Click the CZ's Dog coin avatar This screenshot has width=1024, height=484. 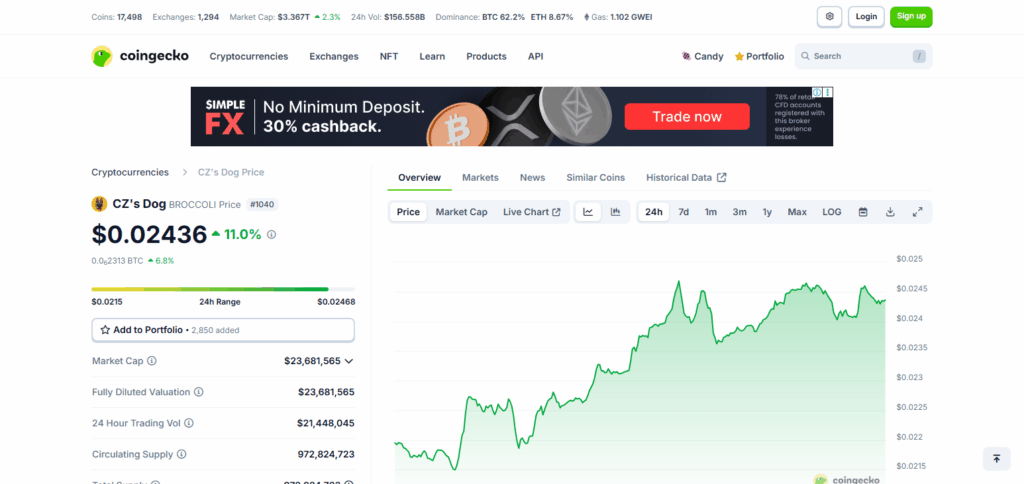tap(99, 204)
